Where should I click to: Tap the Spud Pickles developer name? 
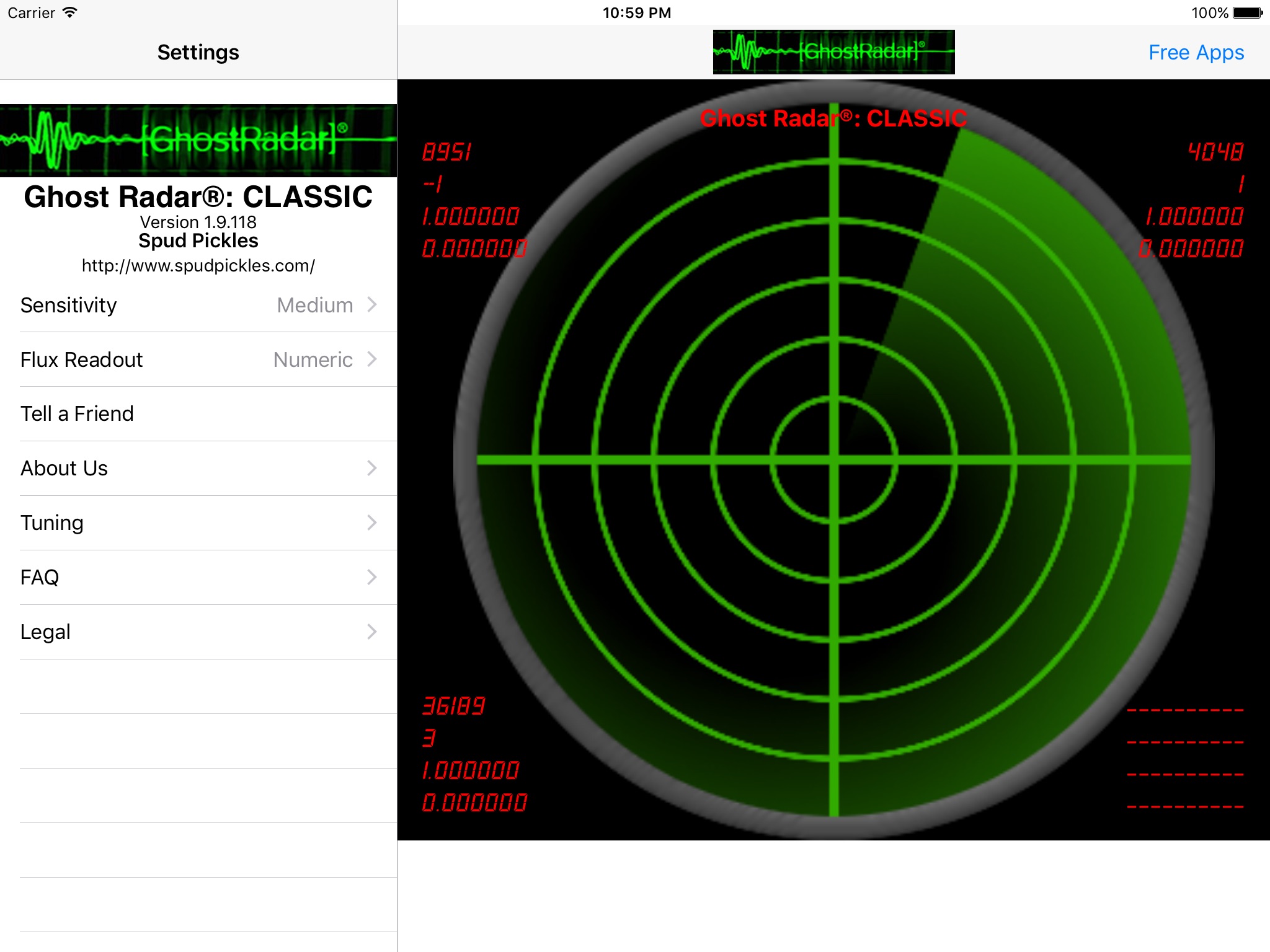tap(198, 240)
